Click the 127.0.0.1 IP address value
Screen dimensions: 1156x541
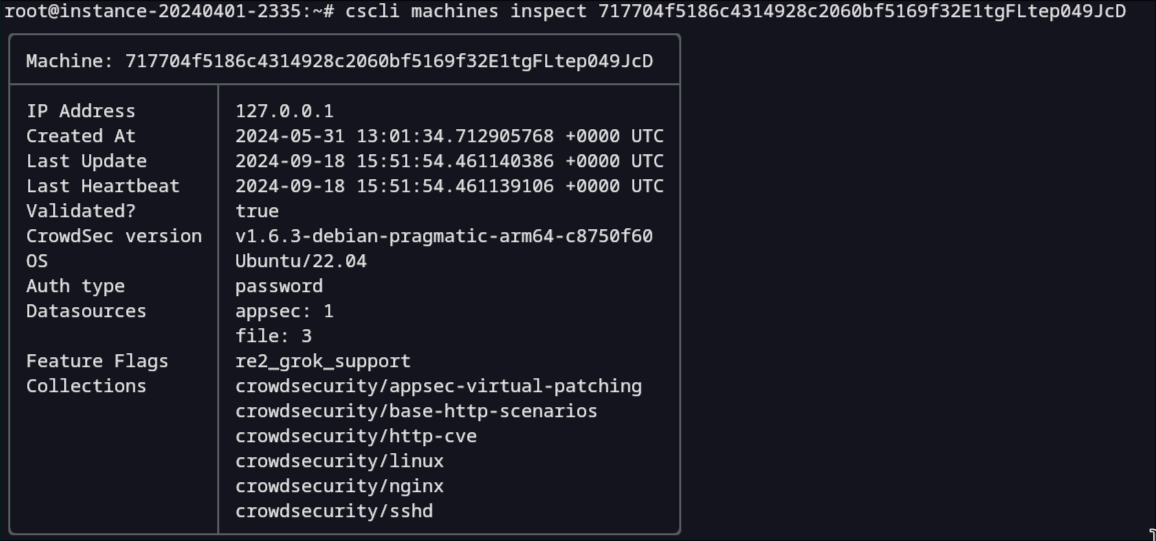284,111
